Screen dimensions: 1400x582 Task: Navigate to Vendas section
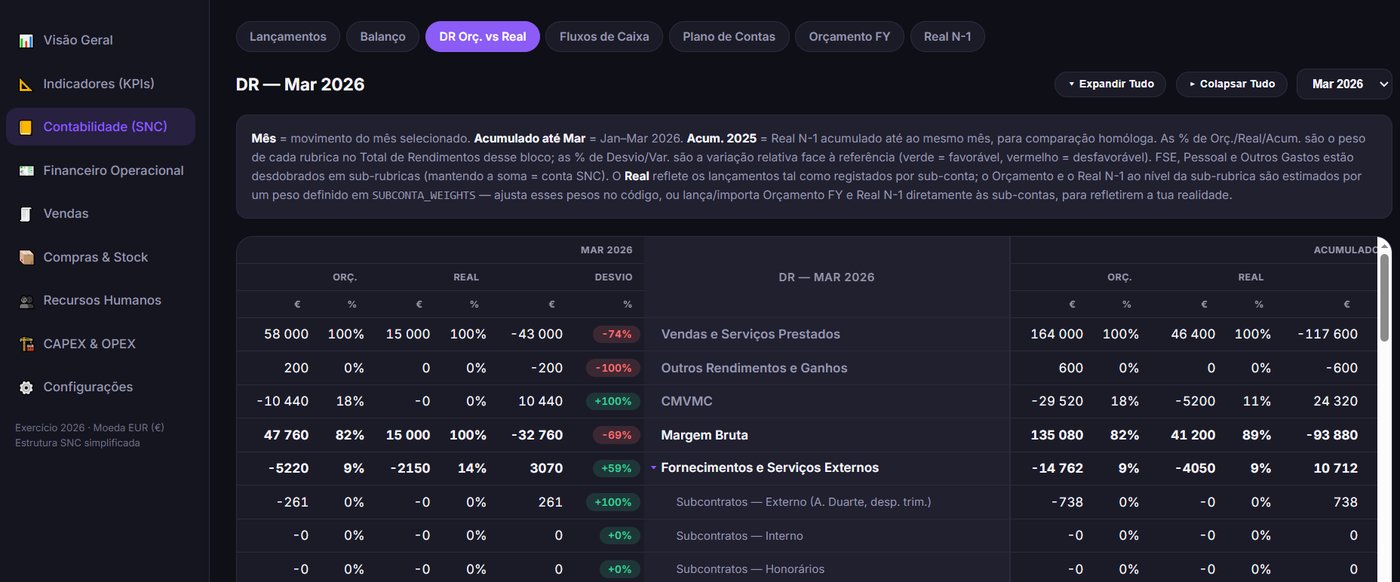point(100,214)
